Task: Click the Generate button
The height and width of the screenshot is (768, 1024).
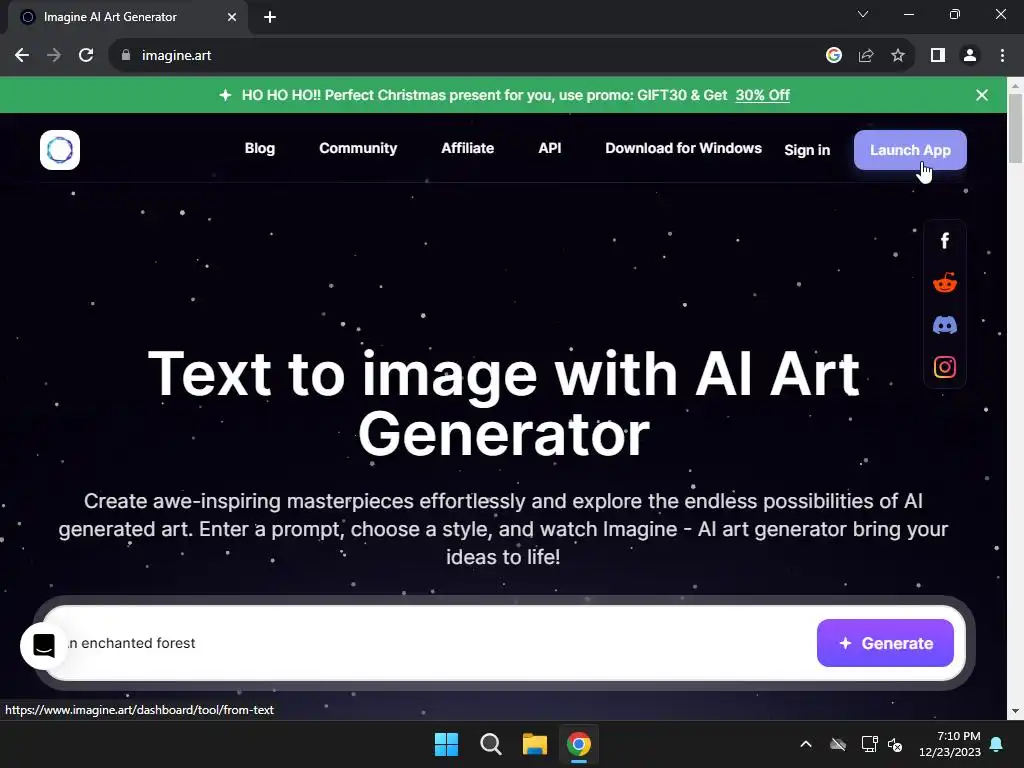Action: [885, 643]
